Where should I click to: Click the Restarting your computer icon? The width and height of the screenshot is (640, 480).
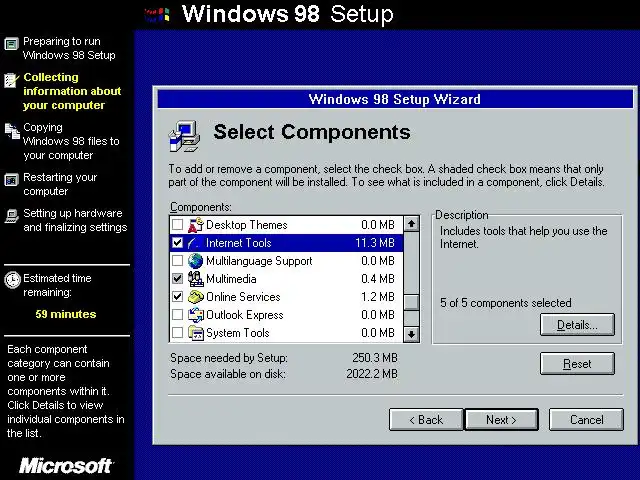[11, 180]
